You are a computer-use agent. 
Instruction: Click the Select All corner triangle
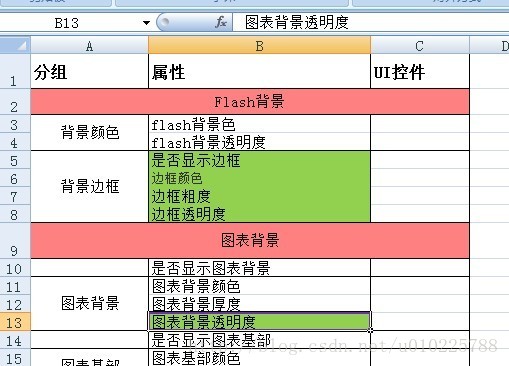(x=15, y=45)
